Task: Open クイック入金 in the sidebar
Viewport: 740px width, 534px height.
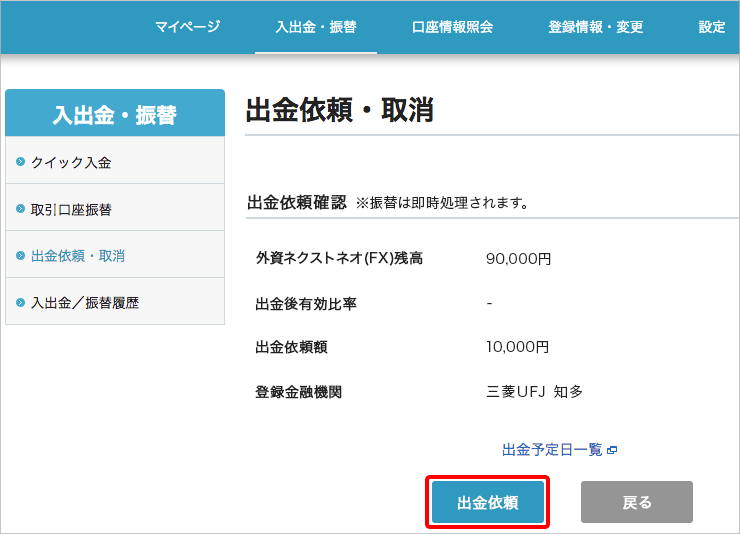Action: (71, 162)
